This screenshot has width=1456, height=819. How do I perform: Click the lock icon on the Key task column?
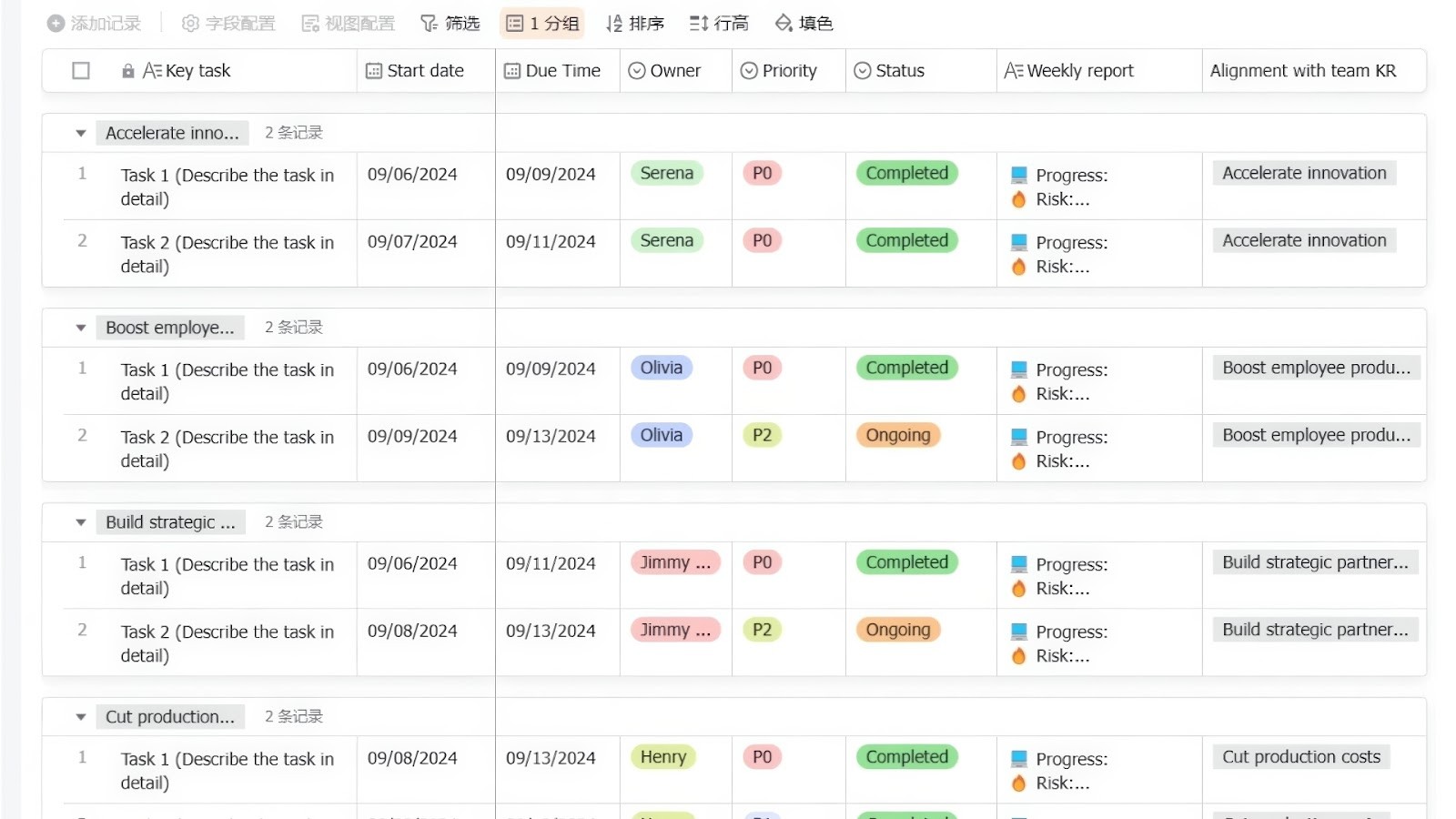127,70
